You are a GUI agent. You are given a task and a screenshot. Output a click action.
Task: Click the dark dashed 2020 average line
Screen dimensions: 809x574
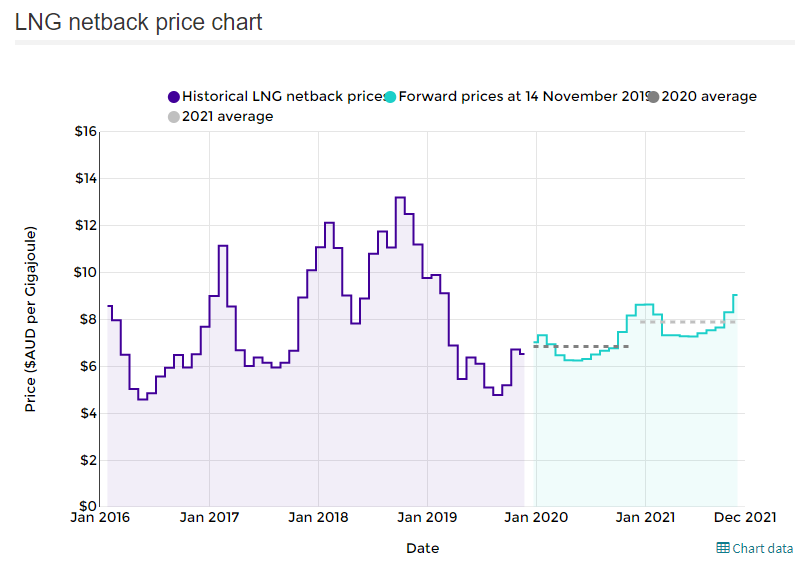[580, 347]
